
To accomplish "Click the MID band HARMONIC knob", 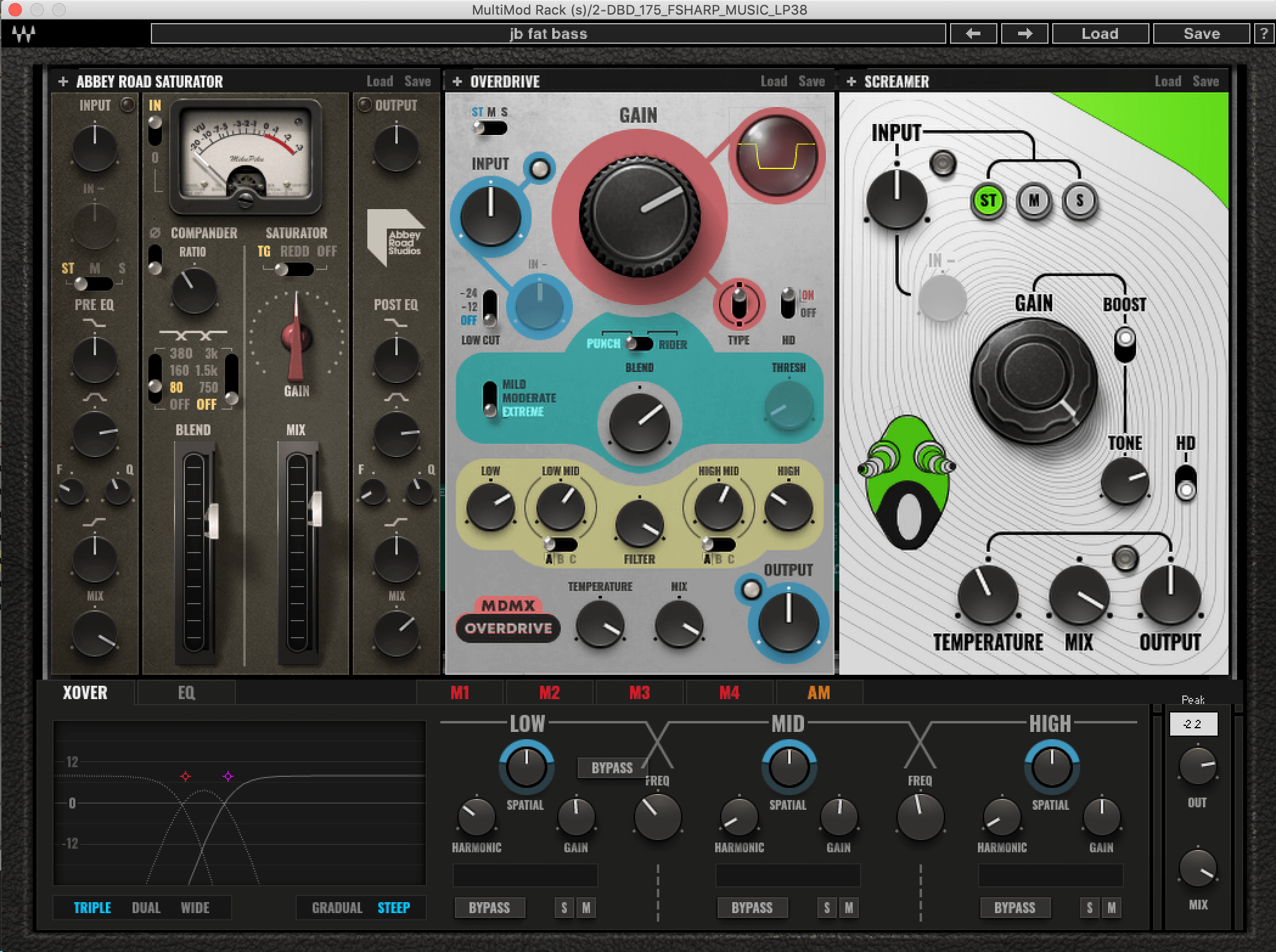I will (x=738, y=817).
